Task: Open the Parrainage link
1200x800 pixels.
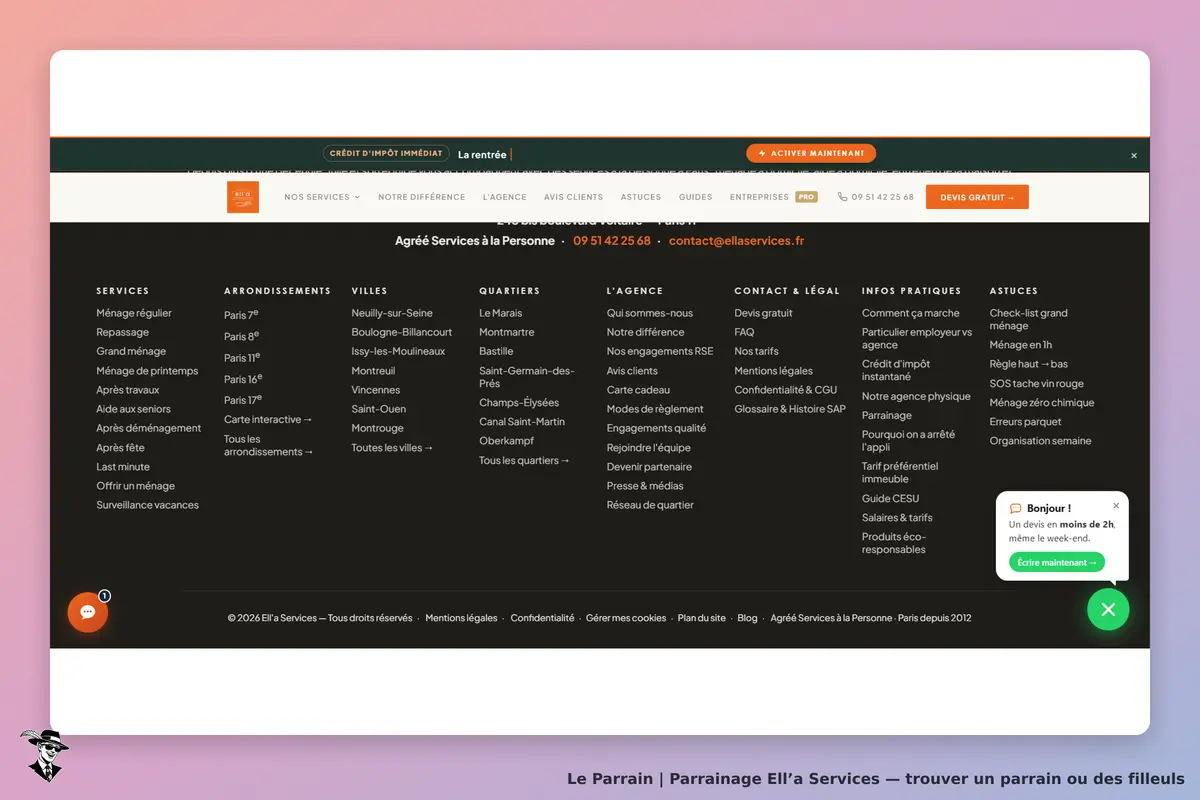Action: coord(887,415)
